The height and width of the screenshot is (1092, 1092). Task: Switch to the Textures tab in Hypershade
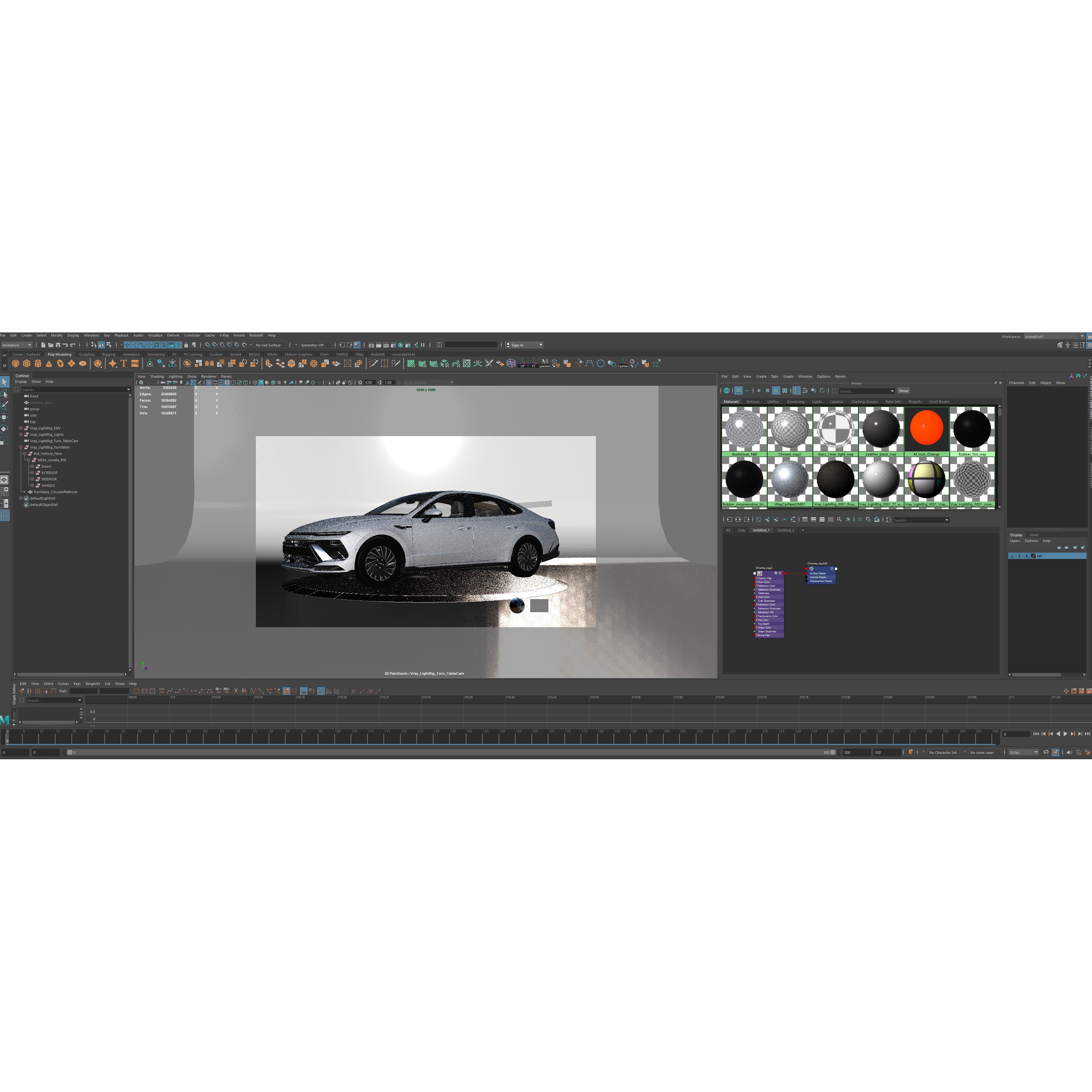(754, 402)
